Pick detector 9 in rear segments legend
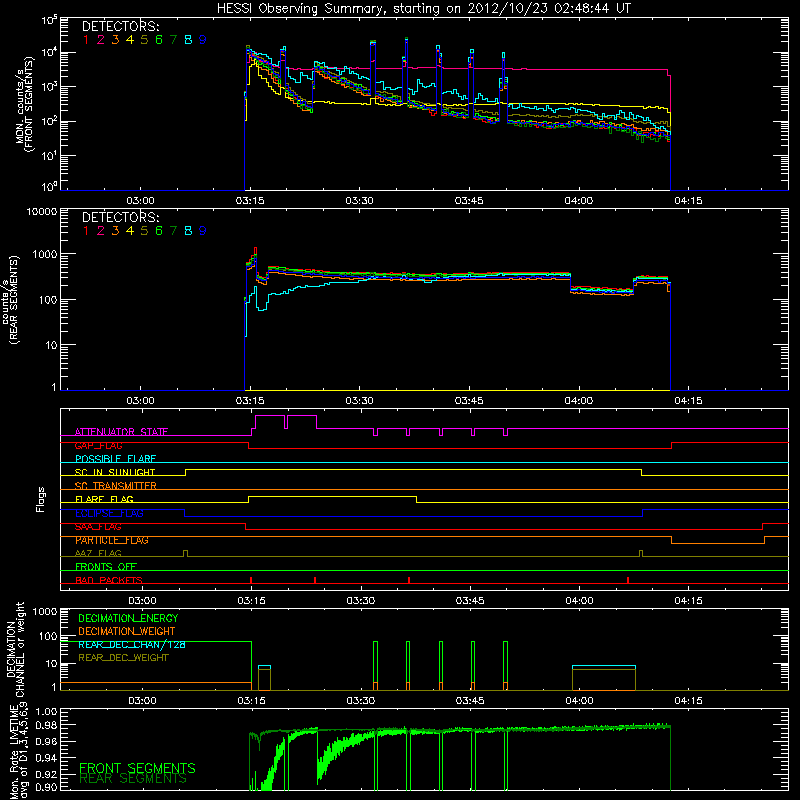This screenshot has height=800, width=800. point(203,231)
